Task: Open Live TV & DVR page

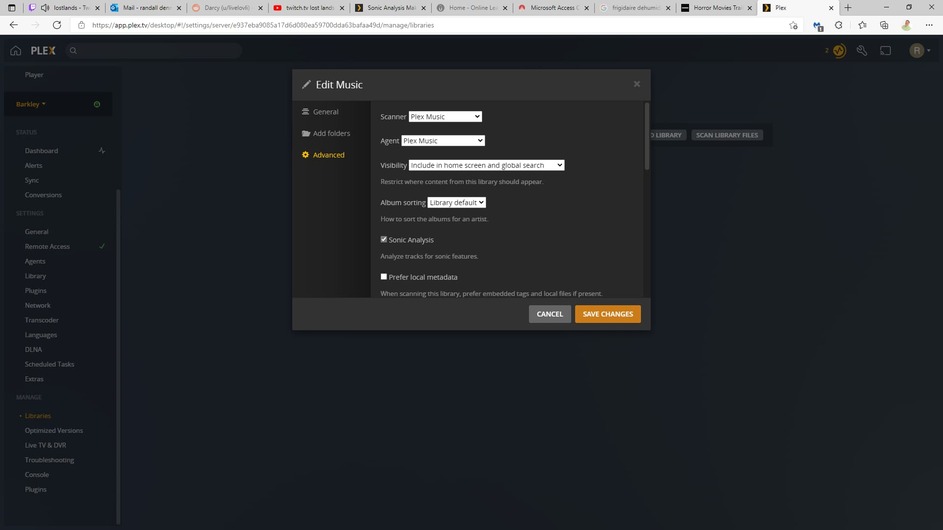Action: 45,445
